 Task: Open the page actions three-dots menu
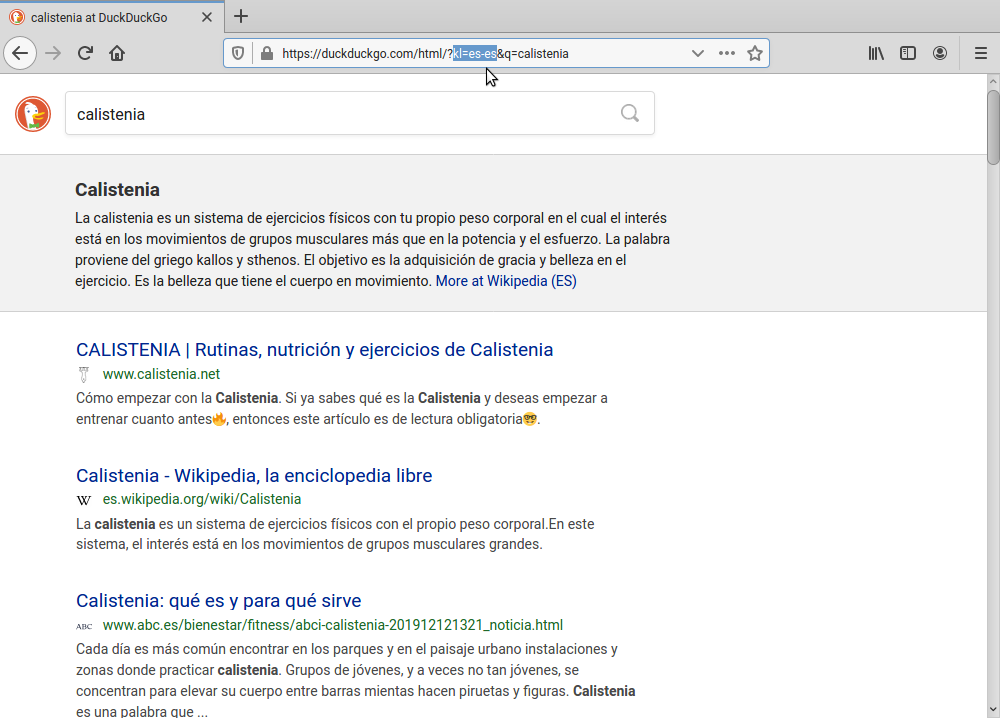click(727, 53)
